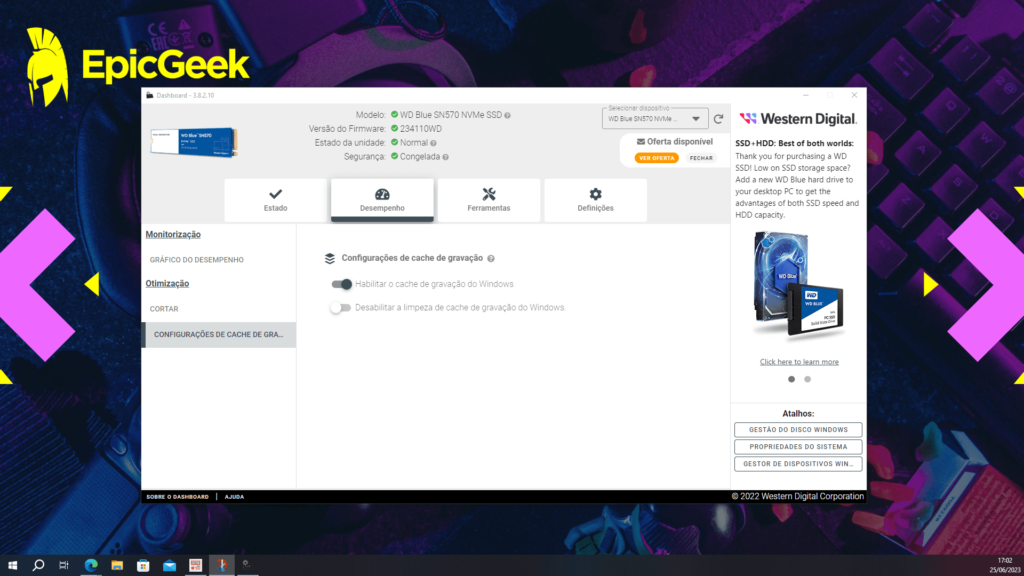The height and width of the screenshot is (576, 1024).
Task: Toggle Desabilitar a limpeza de cache switch
Action: pyautogui.click(x=341, y=307)
